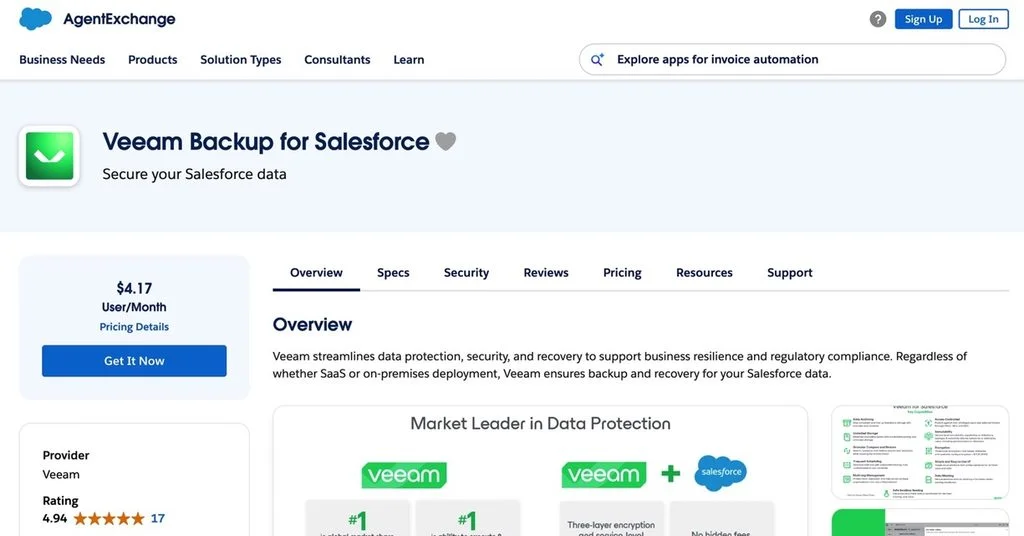Open the Products menu
The height and width of the screenshot is (536, 1024).
[153, 59]
